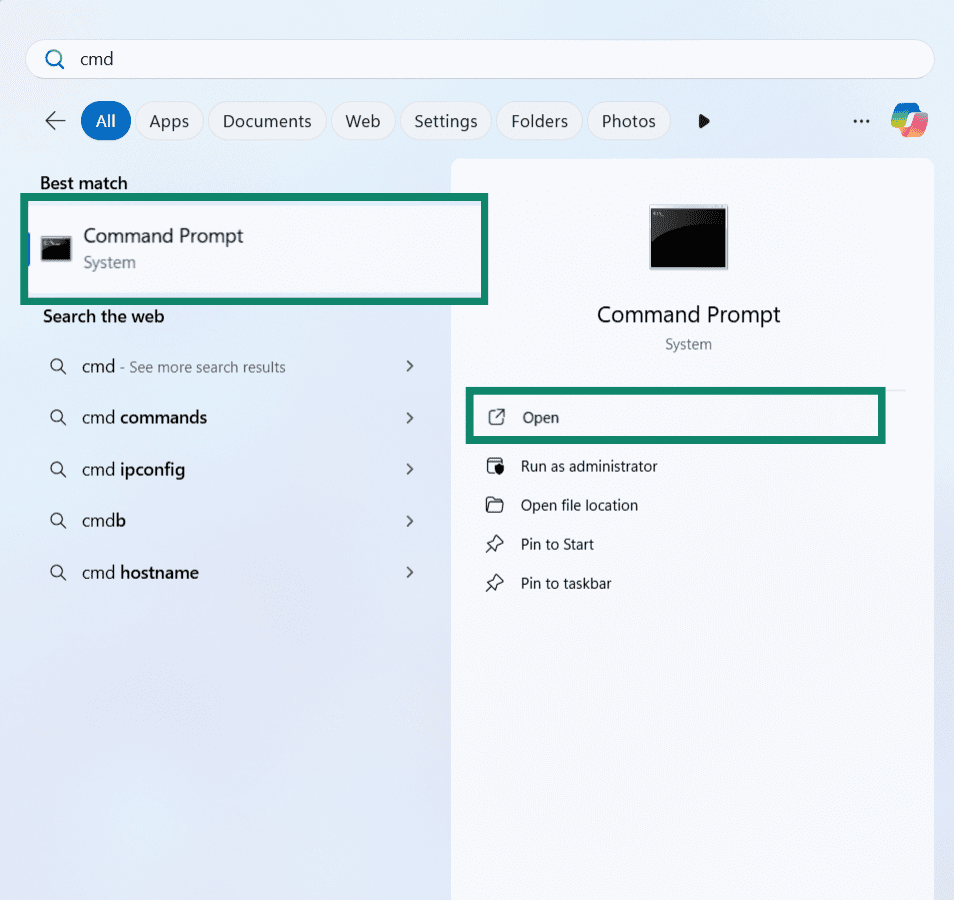954x900 pixels.
Task: Expand the cmd hostname suggestion chevron
Action: point(410,572)
